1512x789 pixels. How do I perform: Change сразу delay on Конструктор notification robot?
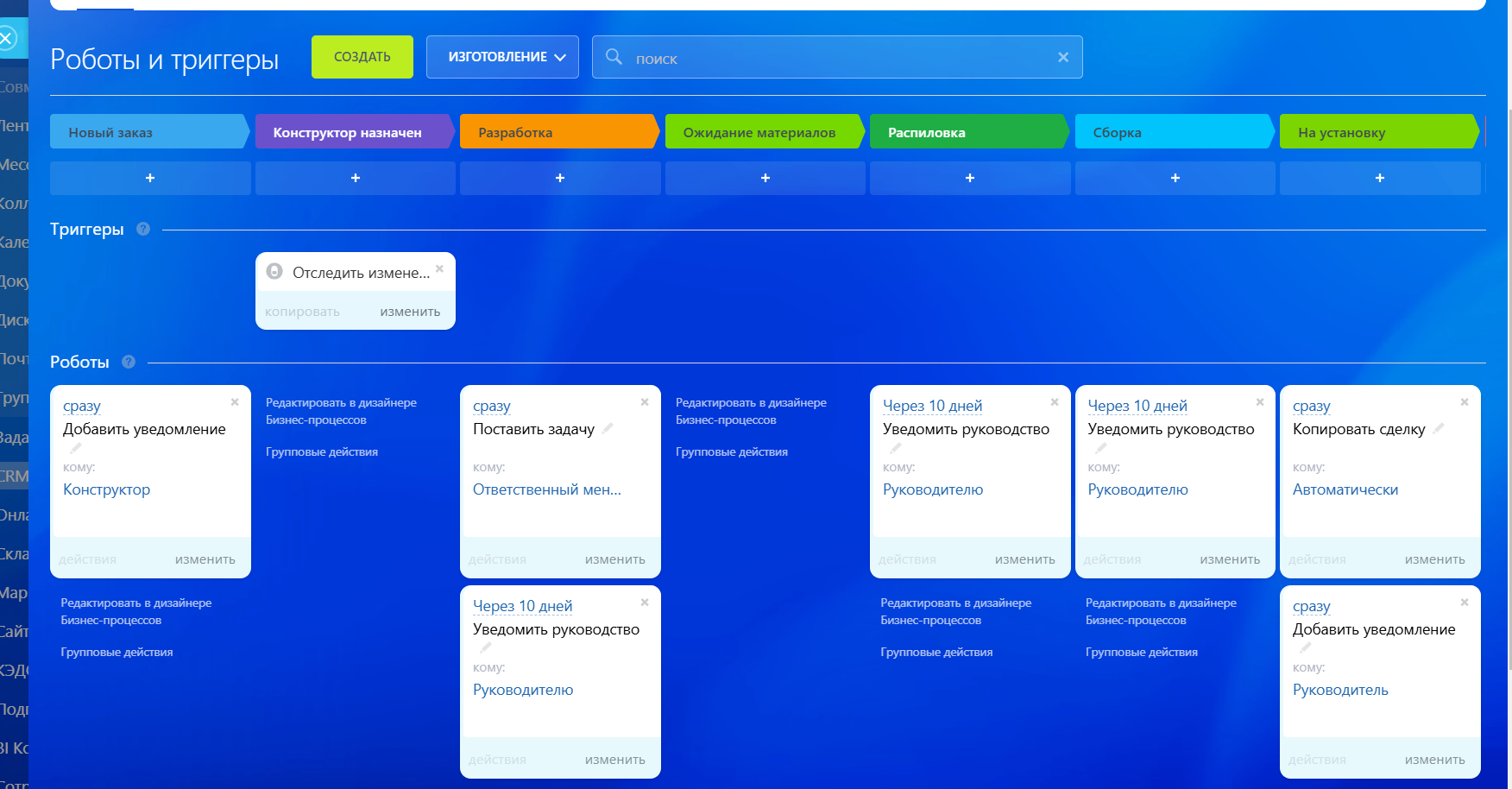coord(82,406)
